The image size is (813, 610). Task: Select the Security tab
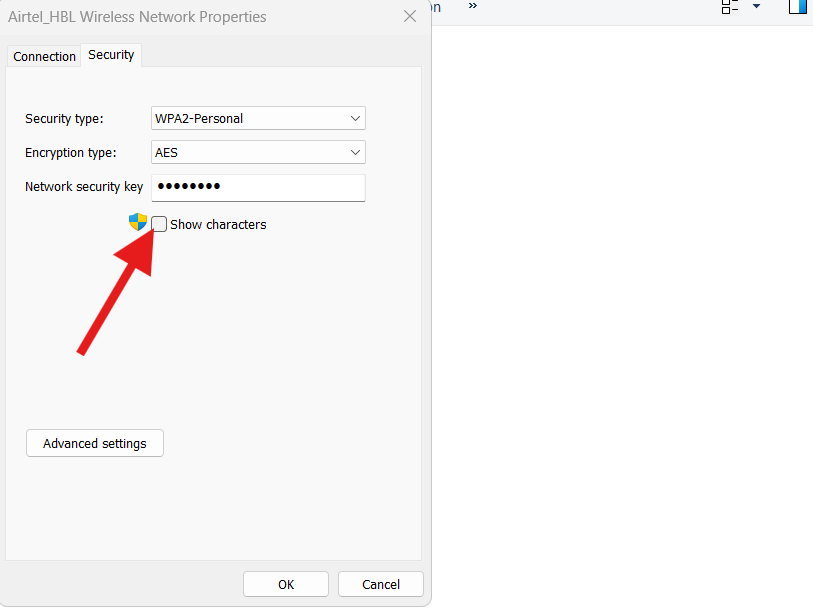pyautogui.click(x=111, y=55)
